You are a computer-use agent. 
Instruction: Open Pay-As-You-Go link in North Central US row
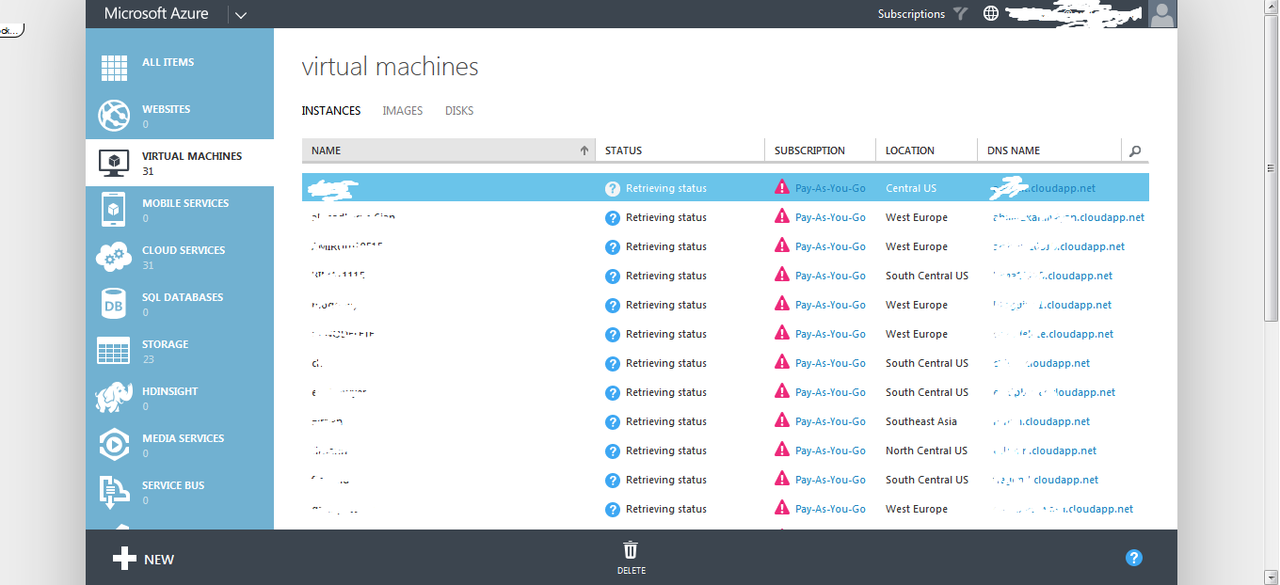[830, 451]
